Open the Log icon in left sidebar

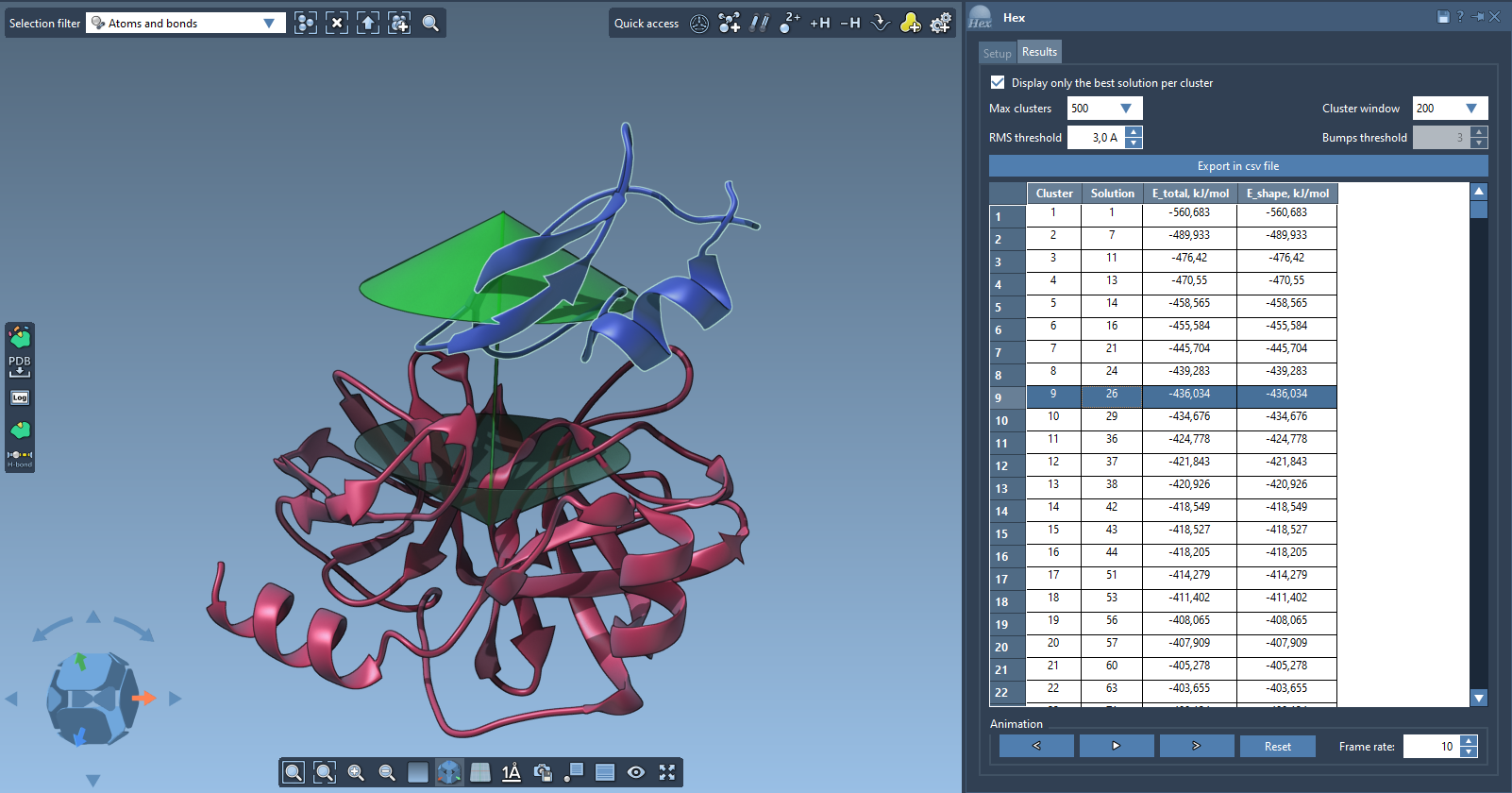pos(20,397)
